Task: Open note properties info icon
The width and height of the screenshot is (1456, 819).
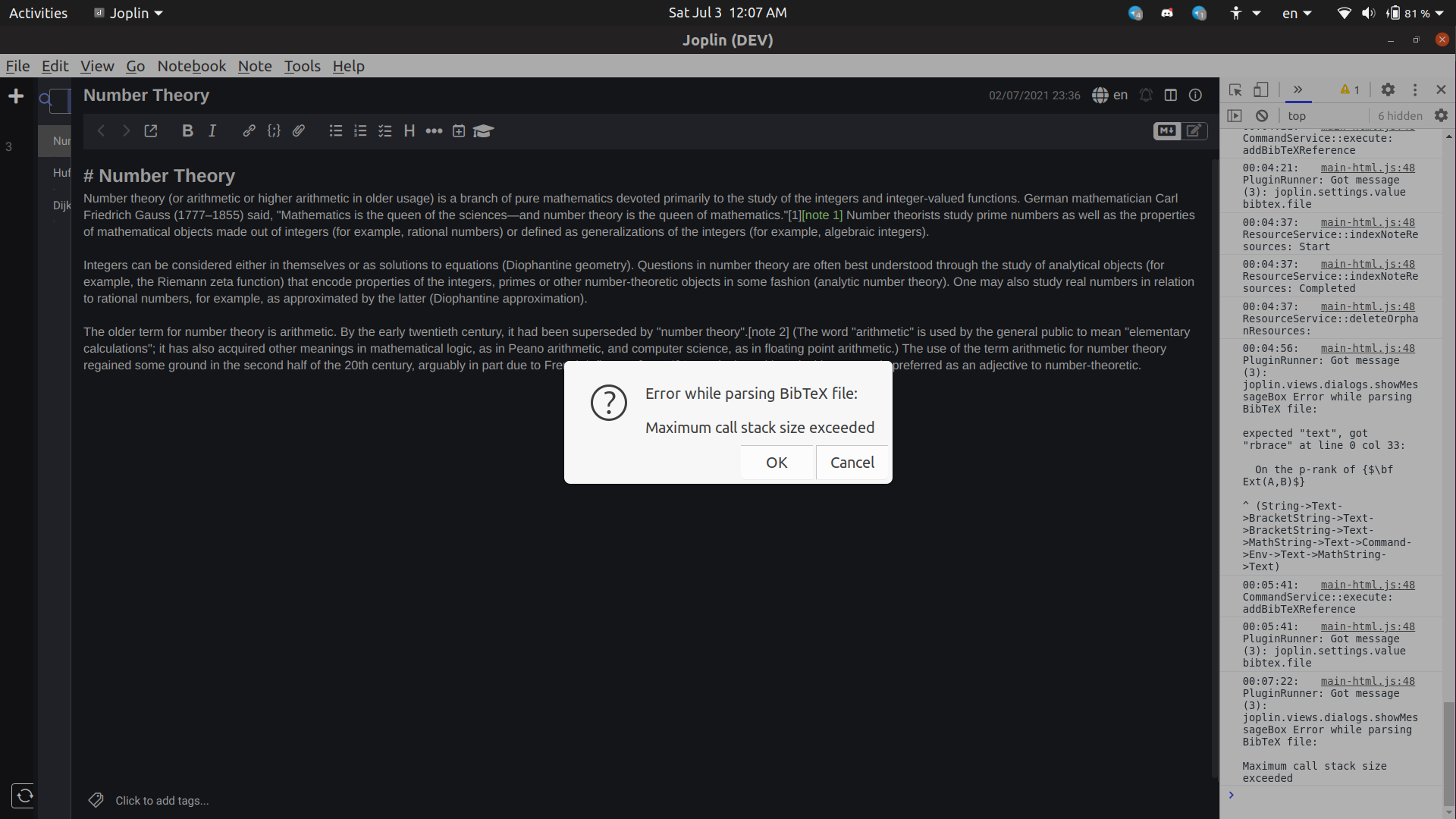Action: pos(1195,95)
